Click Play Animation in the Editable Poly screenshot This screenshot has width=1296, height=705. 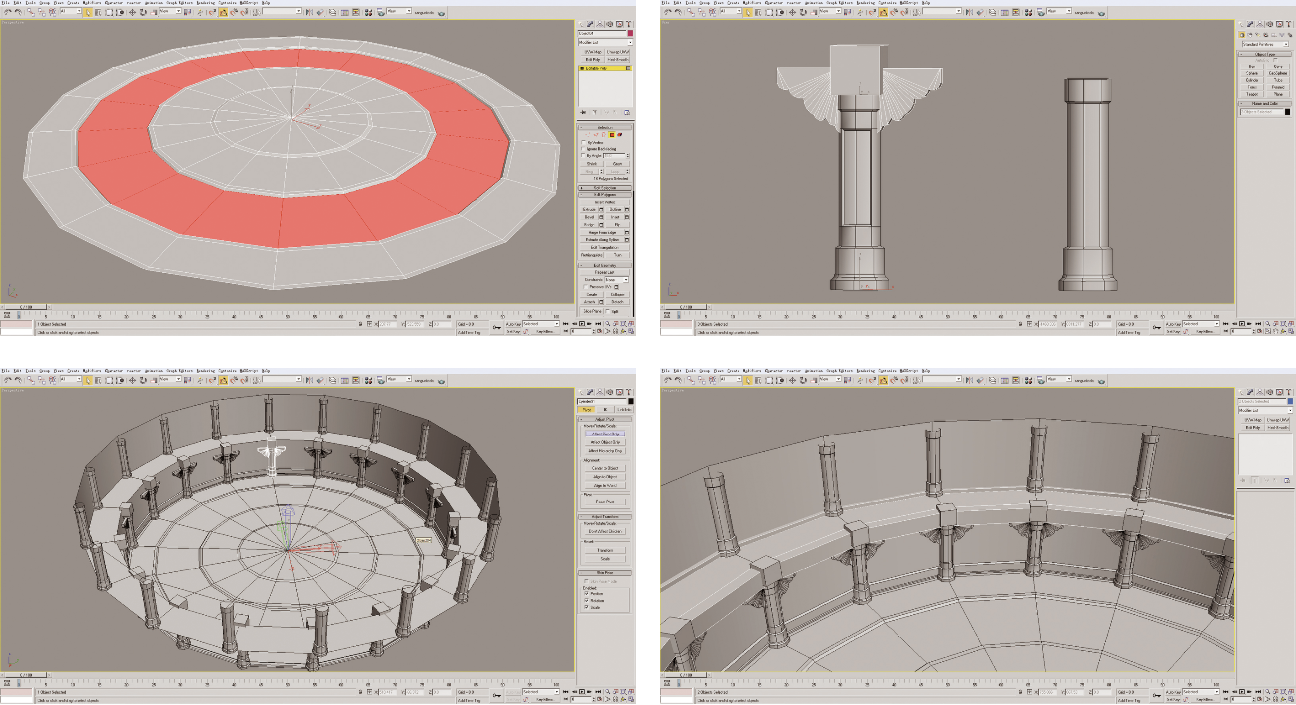click(582, 324)
